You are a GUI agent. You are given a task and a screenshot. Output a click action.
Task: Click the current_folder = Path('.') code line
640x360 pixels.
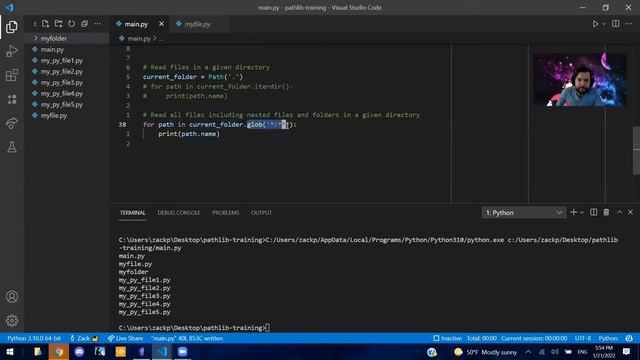click(193, 77)
